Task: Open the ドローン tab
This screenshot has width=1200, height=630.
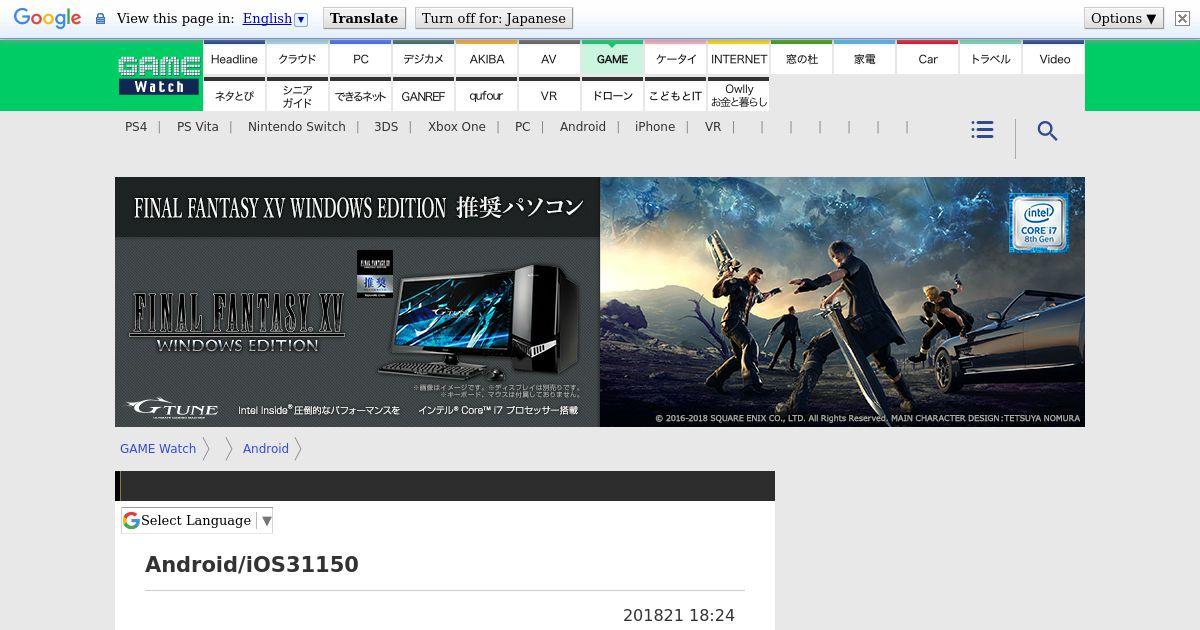Action: click(x=612, y=96)
